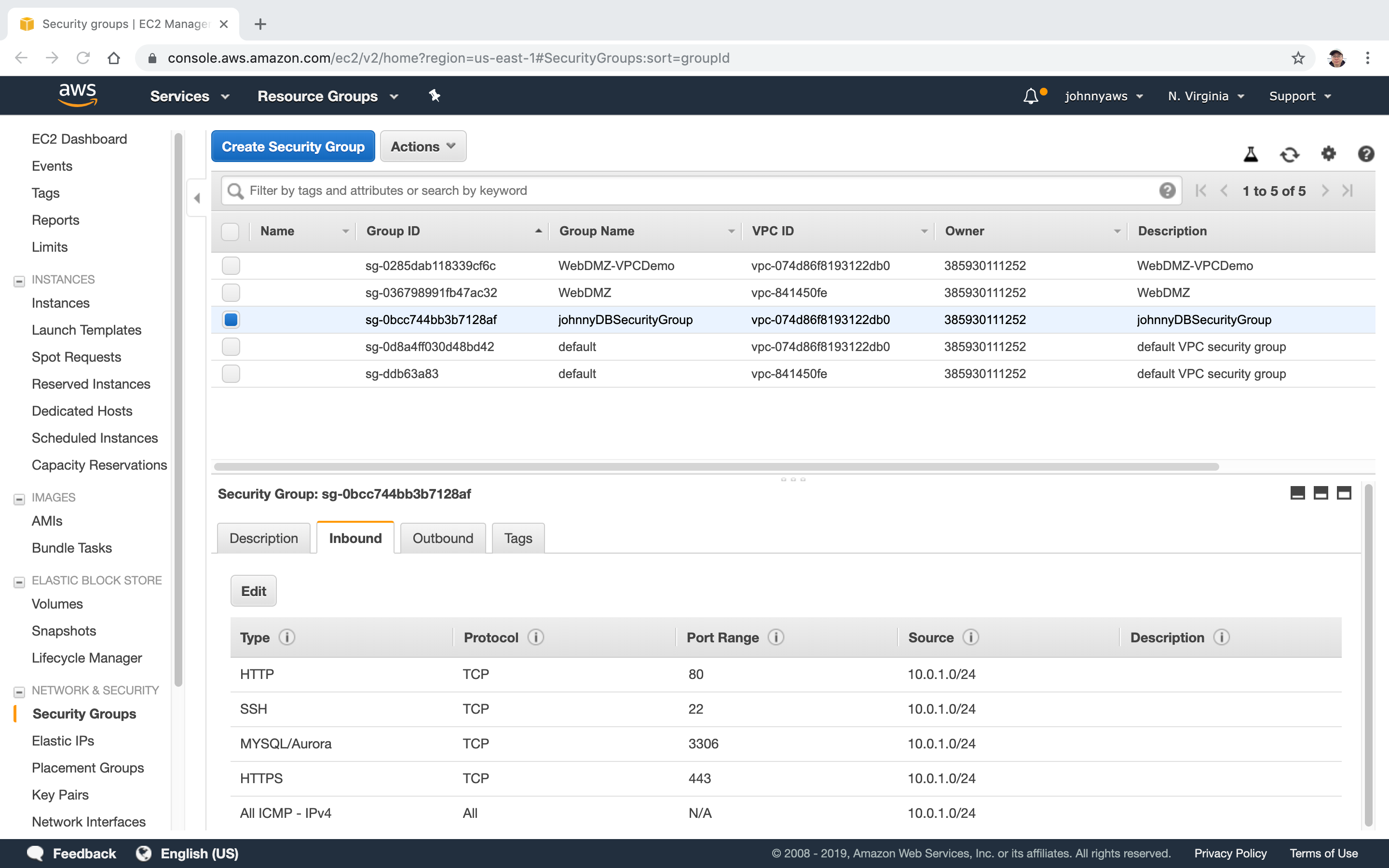Screen dimensions: 1389x868
Task: Go to first page of results
Action: click(1200, 190)
